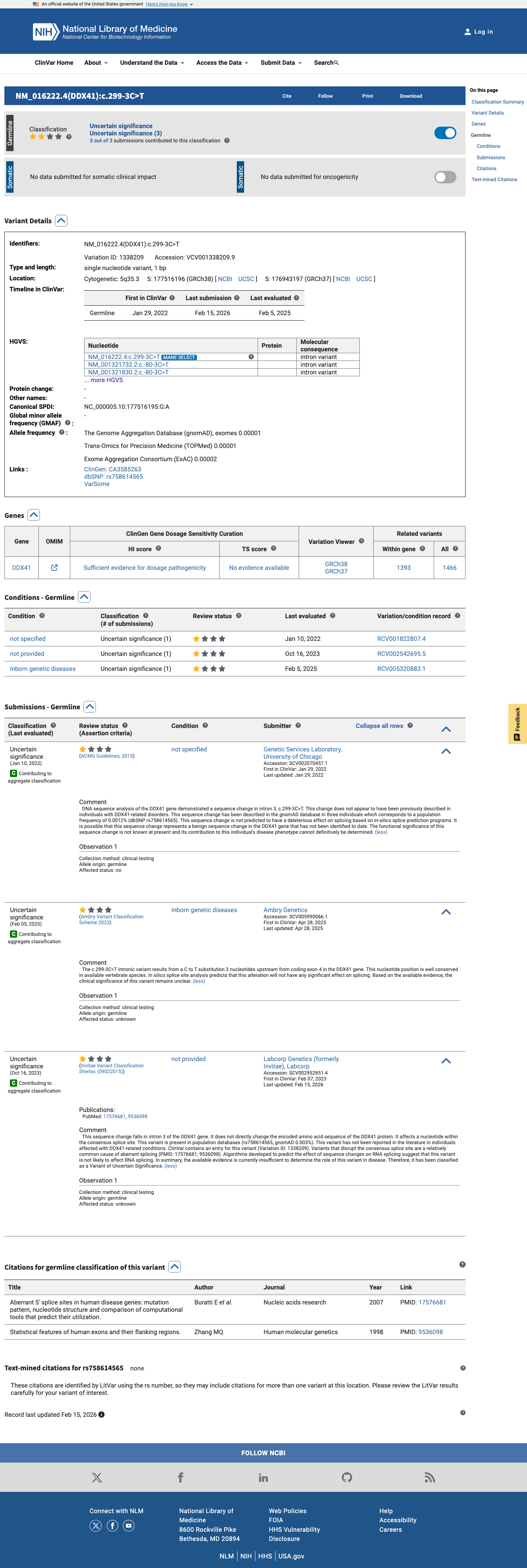Open the Ambry Genetics submitter link

pyautogui.click(x=285, y=910)
